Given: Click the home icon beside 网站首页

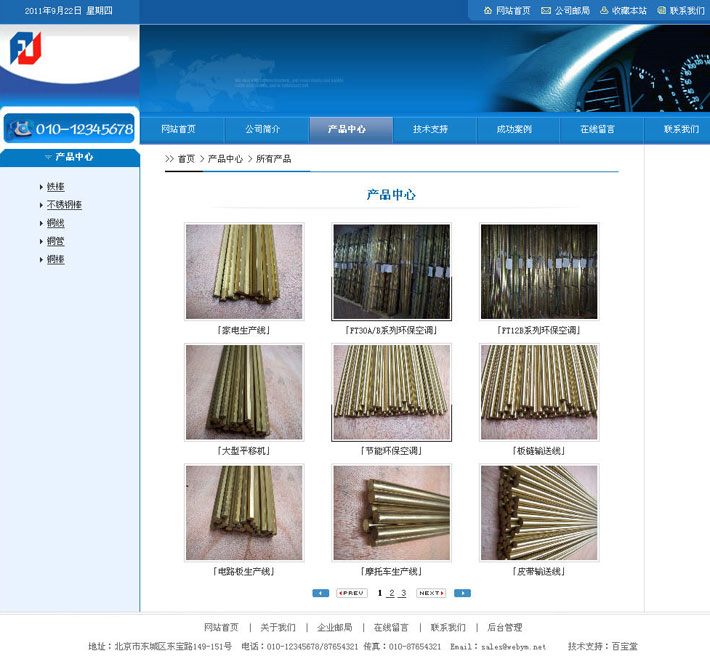Looking at the screenshot, I should point(487,11).
